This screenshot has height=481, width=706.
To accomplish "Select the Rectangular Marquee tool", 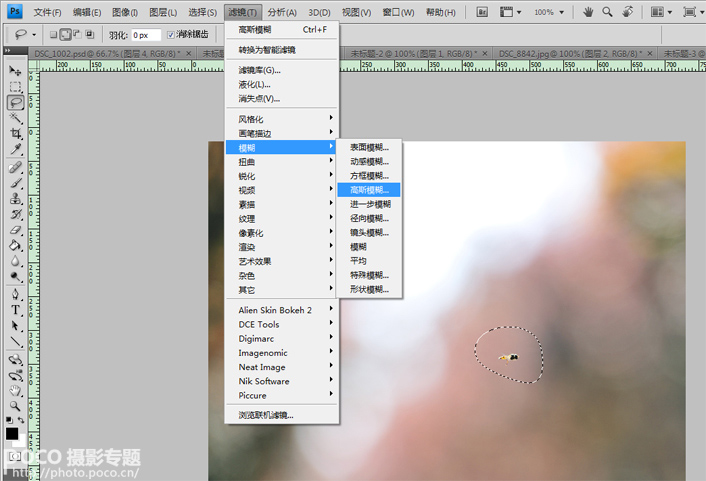I will pyautogui.click(x=15, y=86).
